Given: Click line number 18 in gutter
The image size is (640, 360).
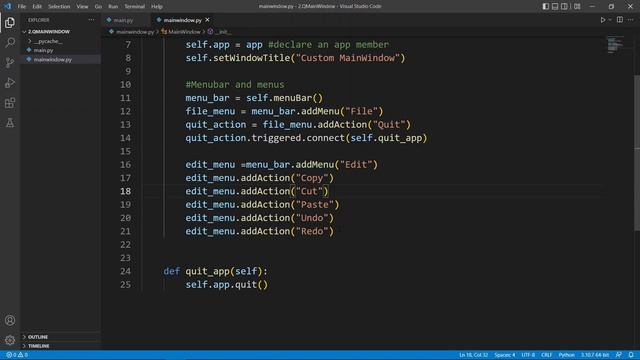Looking at the screenshot, I should click(126, 191).
